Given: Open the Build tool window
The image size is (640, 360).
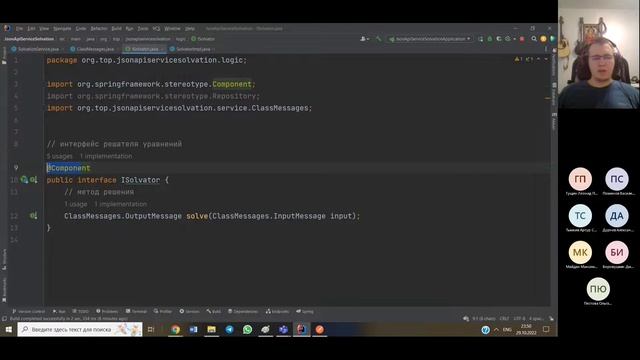Looking at the screenshot, I should (x=213, y=311).
